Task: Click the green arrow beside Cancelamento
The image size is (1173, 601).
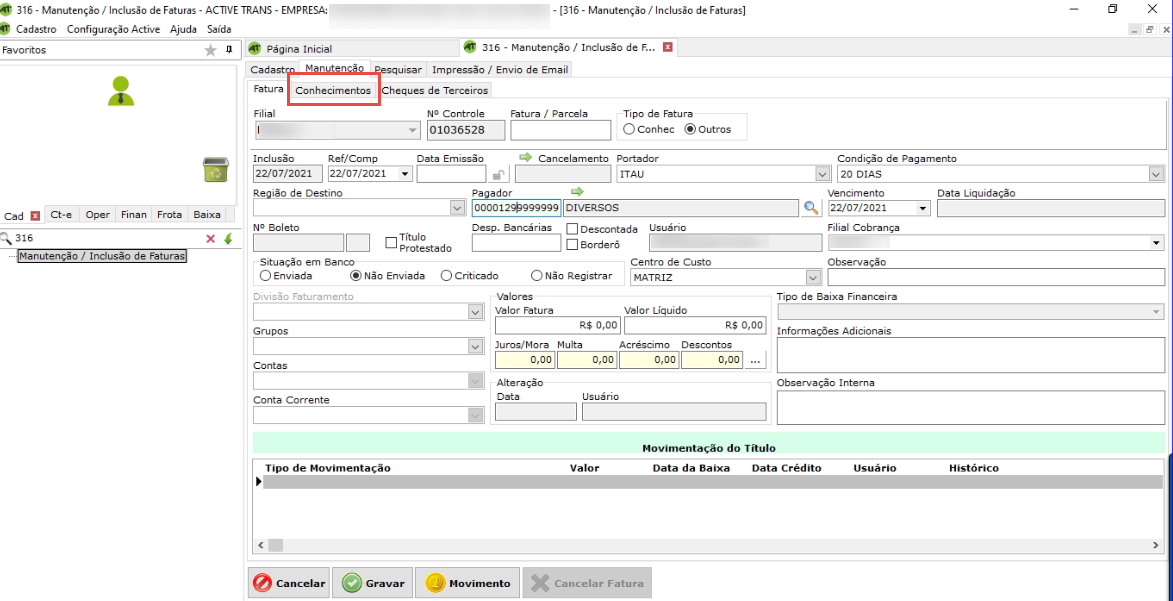Action: (526, 158)
